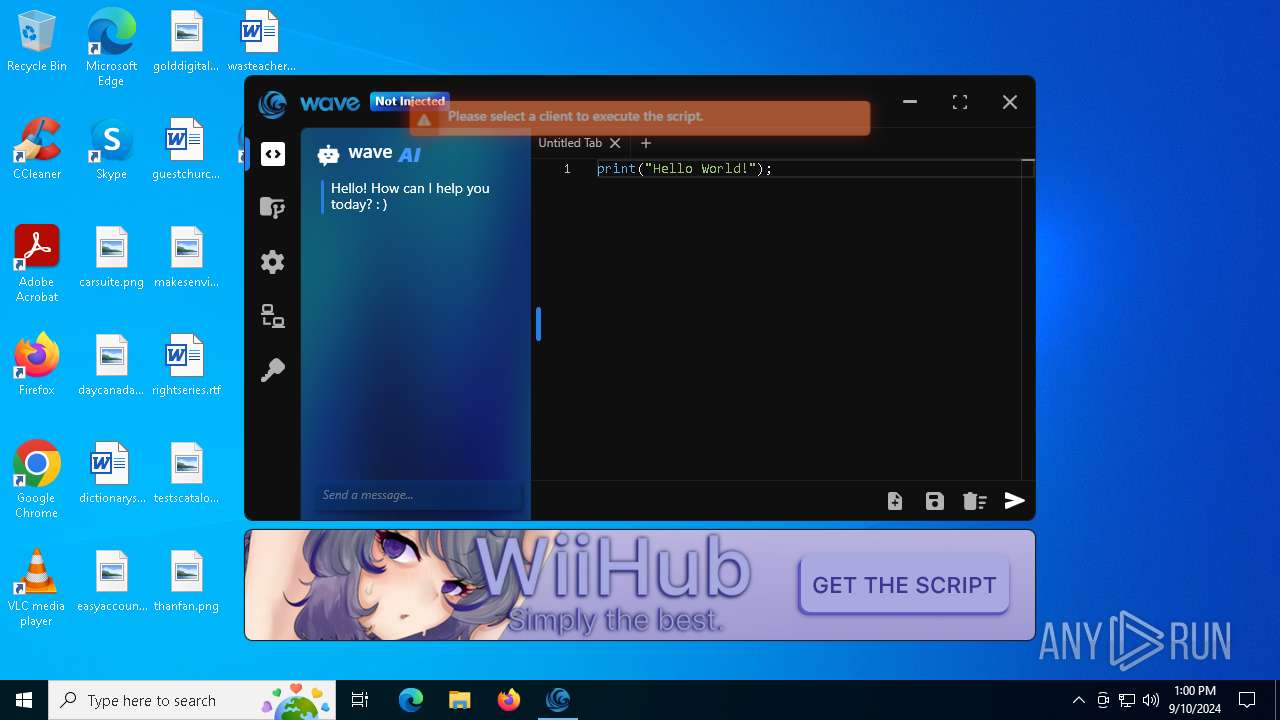Image resolution: width=1280 pixels, height=720 pixels.
Task: Save the script with the floppy icon
Action: 935,501
